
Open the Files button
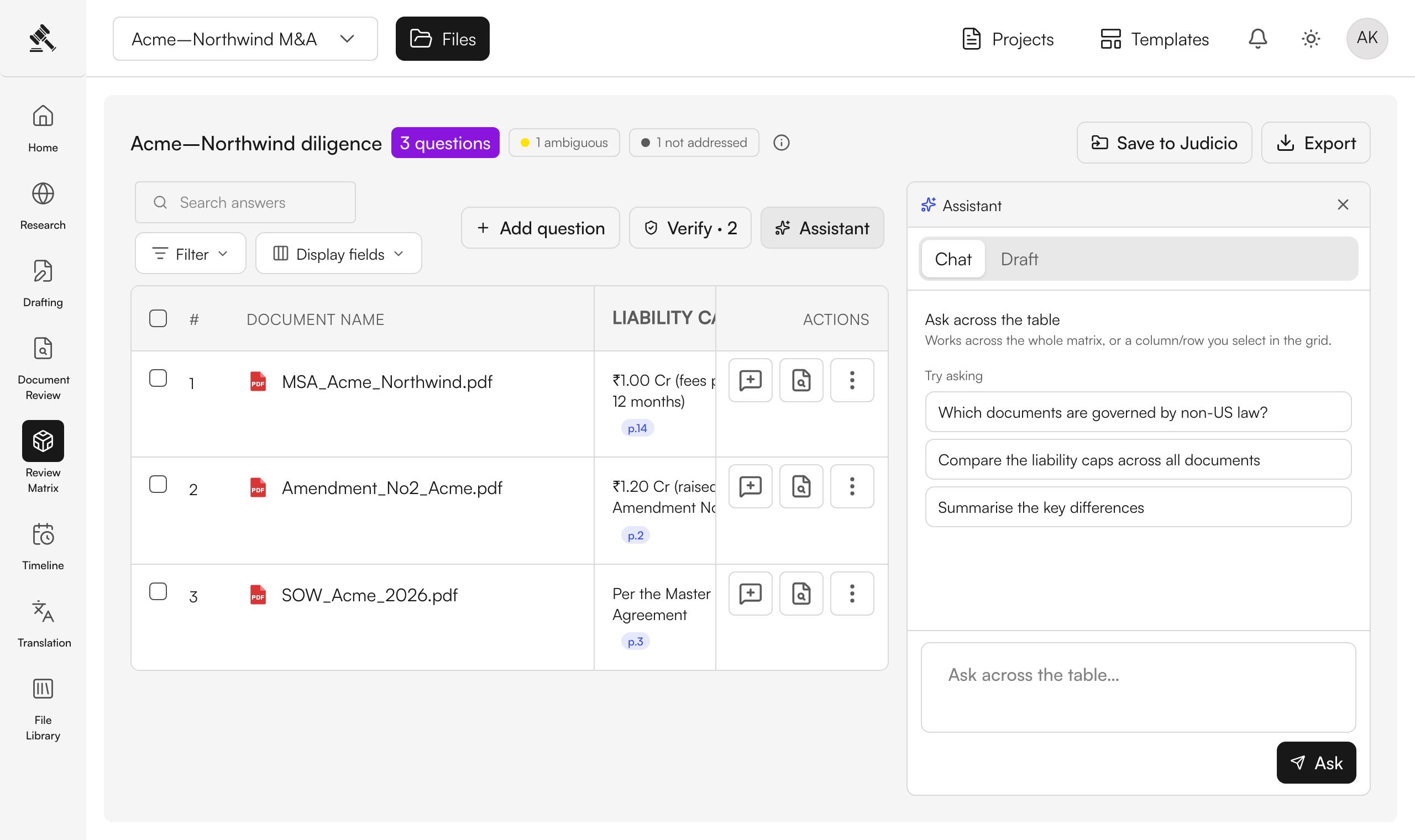coord(442,39)
